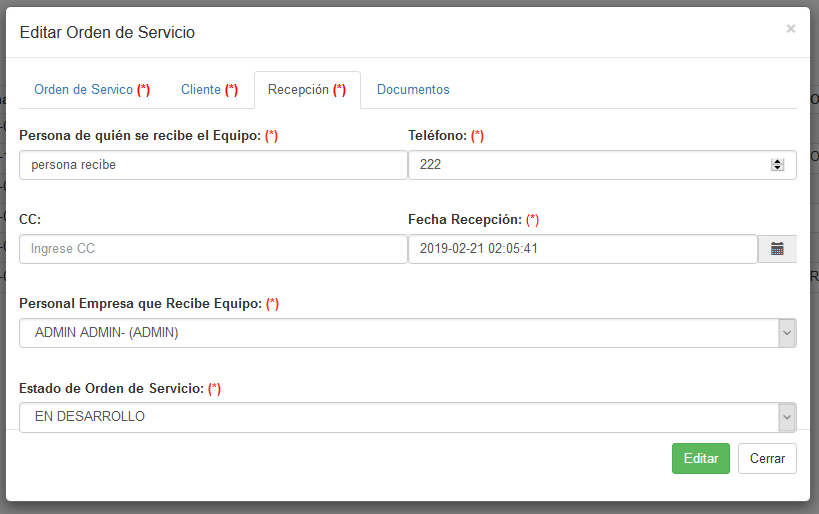This screenshot has width=819, height=514.
Task: Click the 'Teléfono:' field label
Action: point(438,136)
